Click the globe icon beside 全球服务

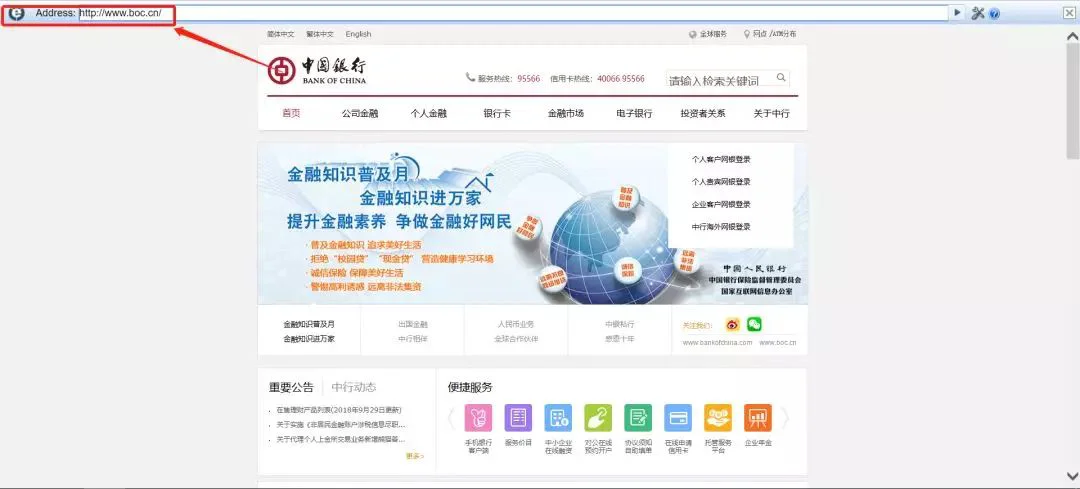[x=693, y=34]
